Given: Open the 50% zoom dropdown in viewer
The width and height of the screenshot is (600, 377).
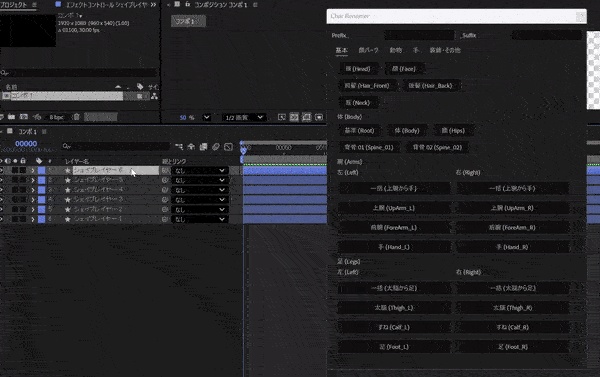Looking at the screenshot, I should click(x=207, y=117).
